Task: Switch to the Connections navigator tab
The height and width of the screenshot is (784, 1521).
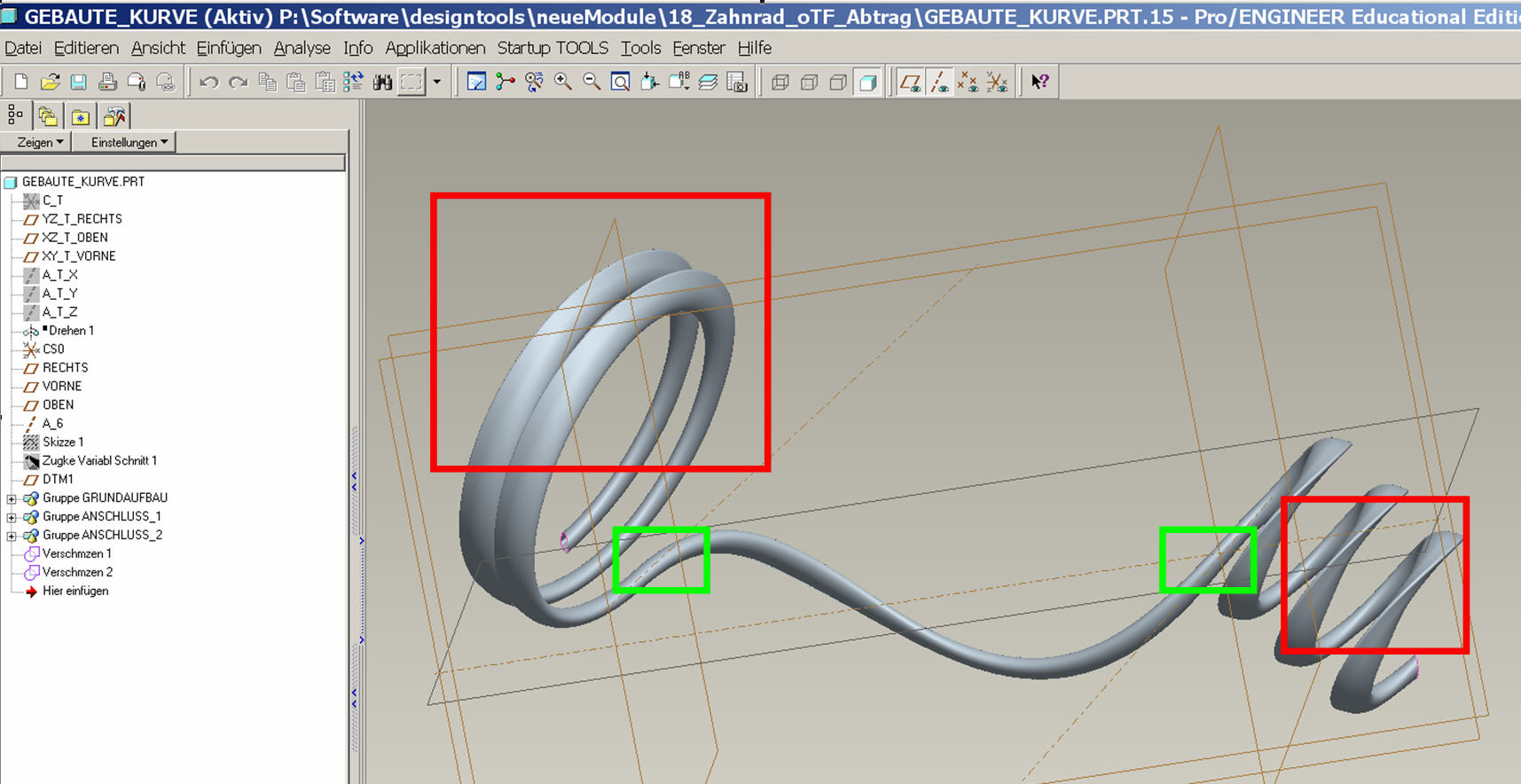Action: 114,116
